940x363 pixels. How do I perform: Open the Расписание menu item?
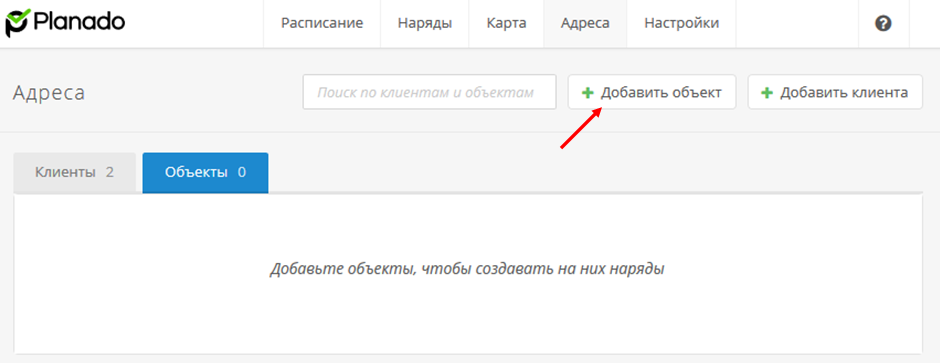point(322,23)
